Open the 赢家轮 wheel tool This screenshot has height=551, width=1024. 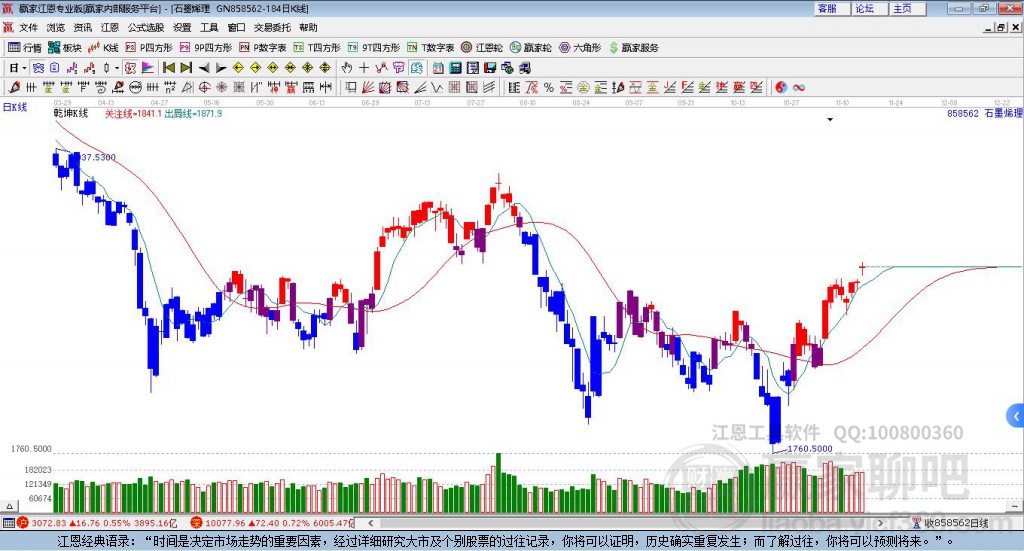[531, 48]
